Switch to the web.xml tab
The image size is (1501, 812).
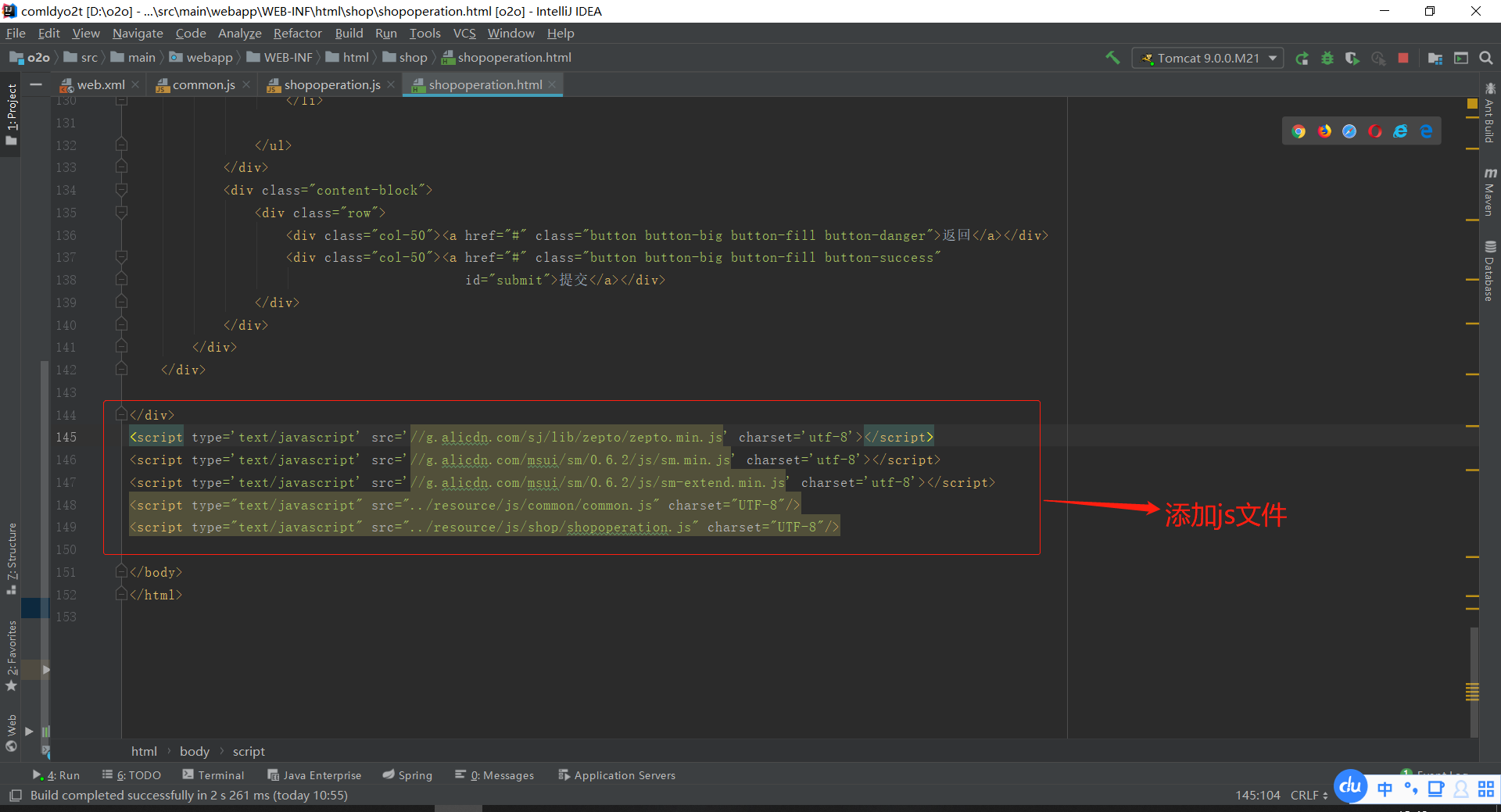[100, 84]
